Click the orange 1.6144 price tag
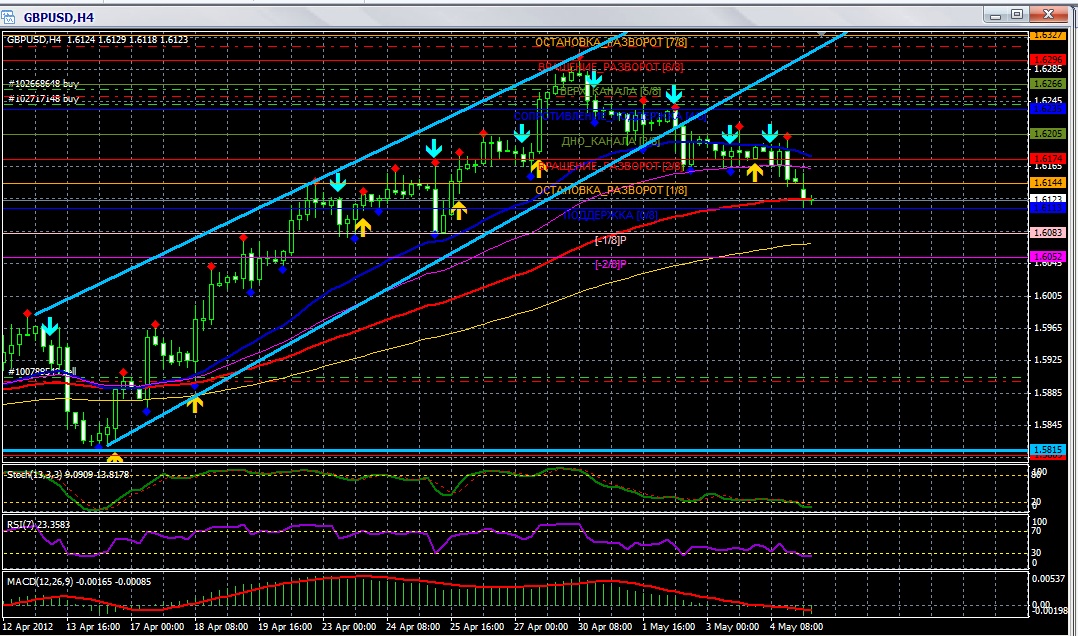This screenshot has height=636, width=1078. (x=1047, y=182)
